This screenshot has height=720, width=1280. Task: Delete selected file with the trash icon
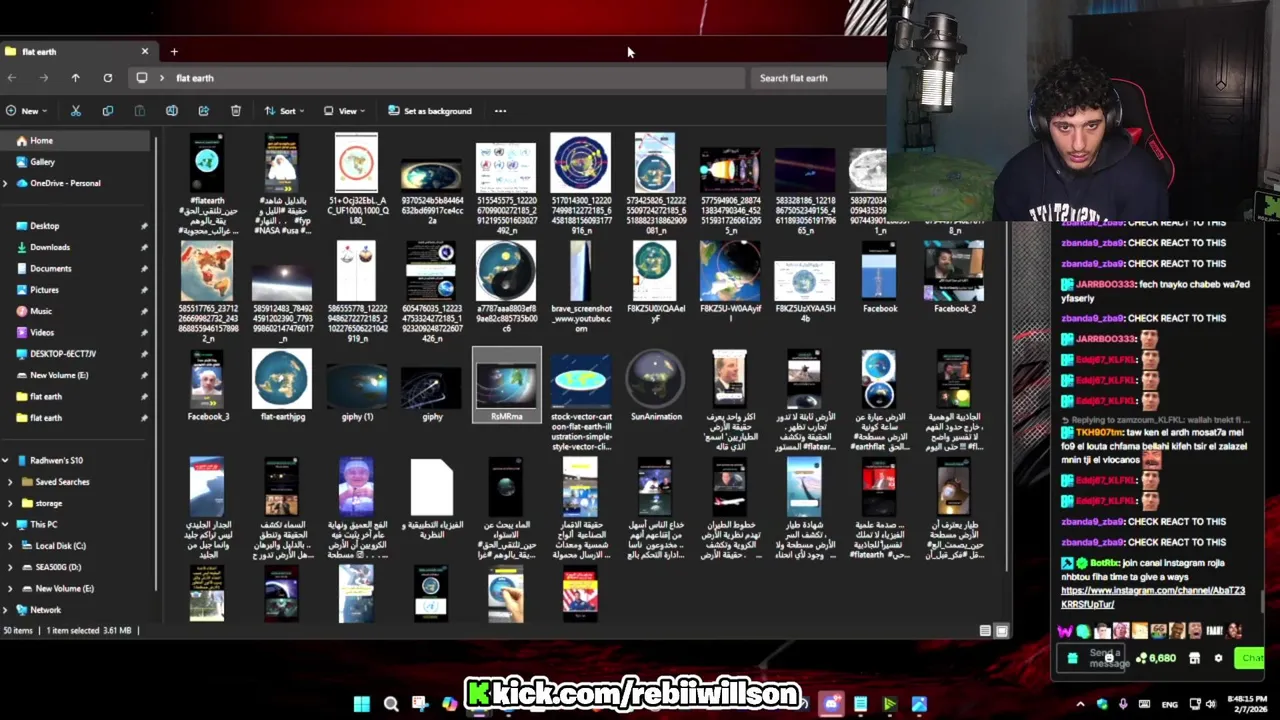pos(236,111)
